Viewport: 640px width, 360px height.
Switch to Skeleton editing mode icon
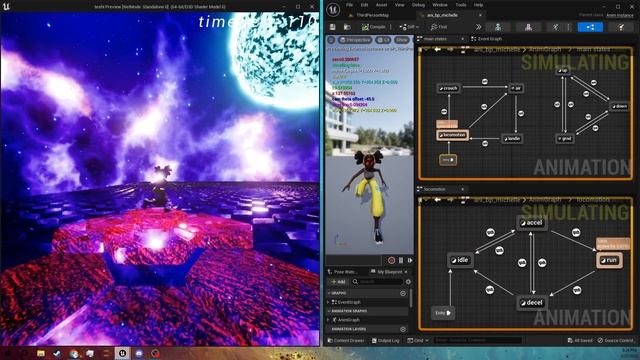(x=498, y=27)
